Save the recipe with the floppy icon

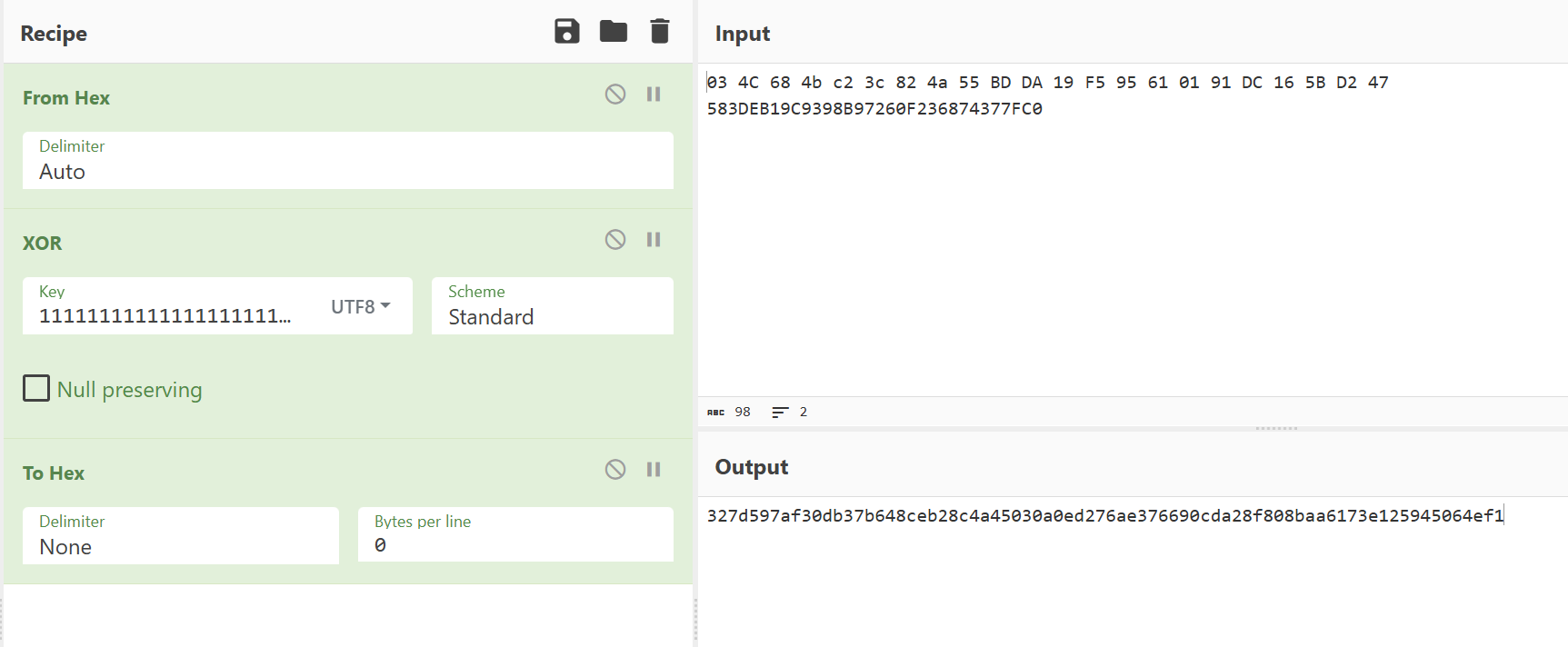(x=567, y=31)
